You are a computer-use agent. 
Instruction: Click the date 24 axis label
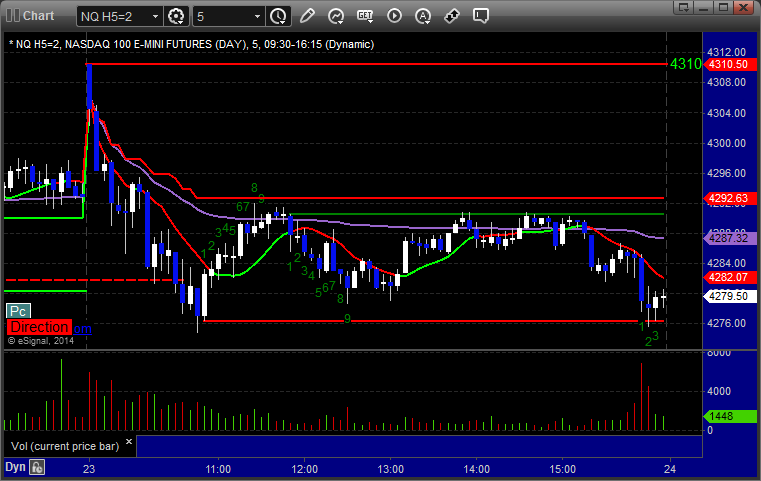coord(670,469)
